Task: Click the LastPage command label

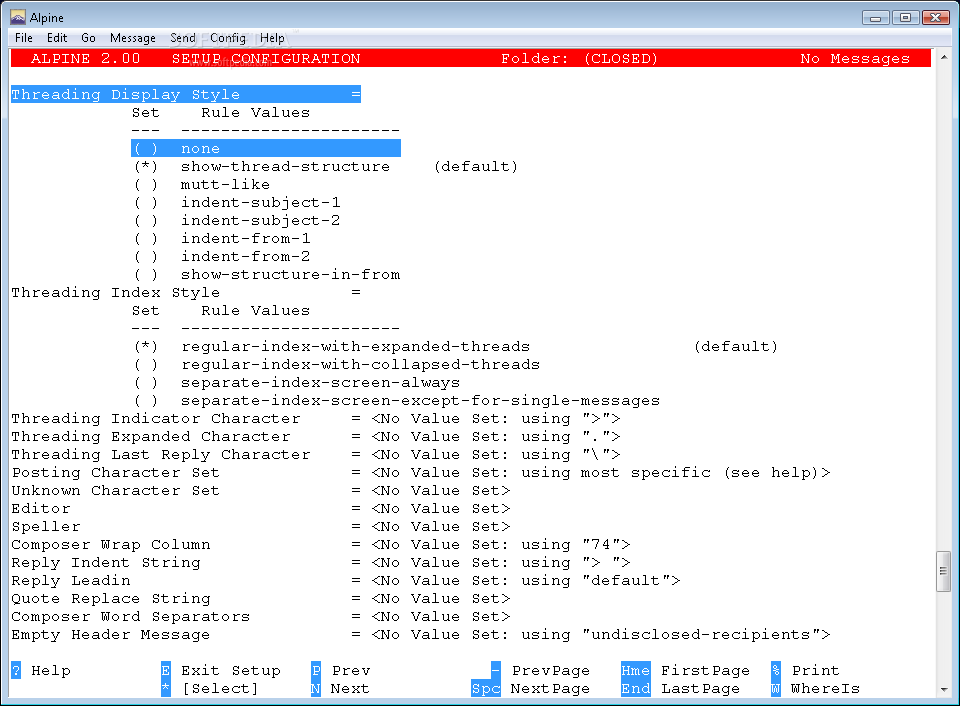Action: click(700, 689)
